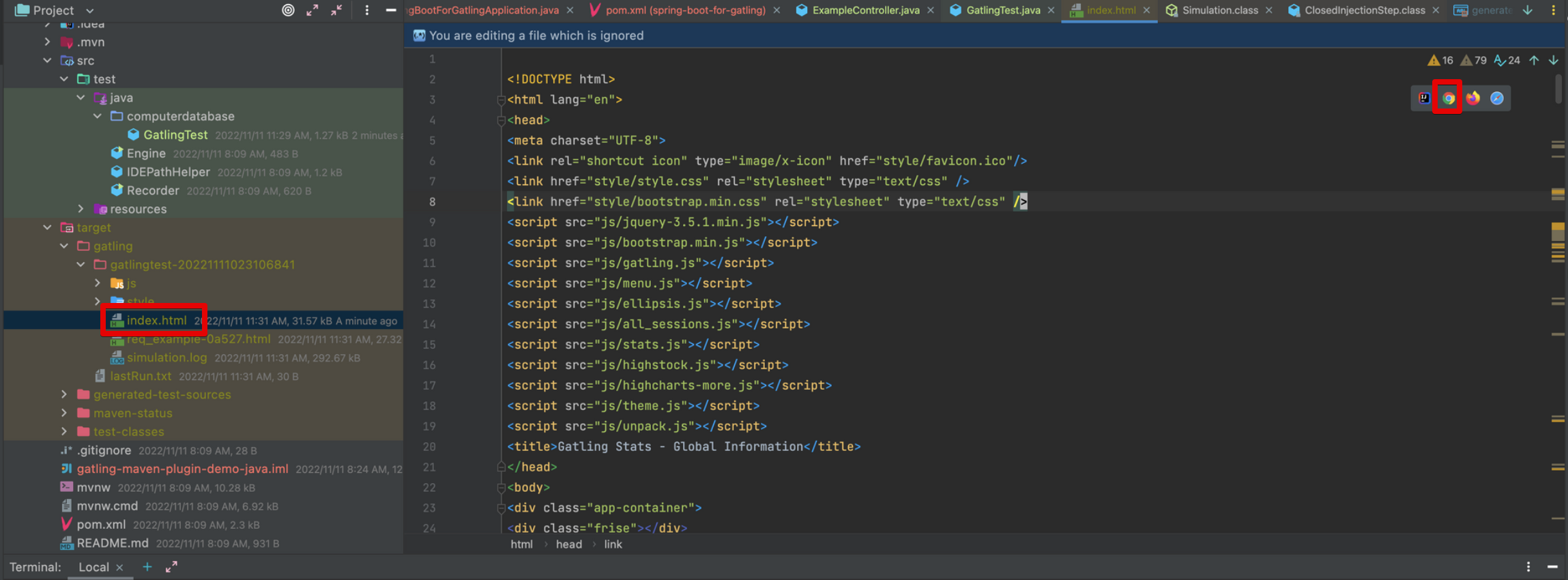Expand the resources folder
The image size is (1568, 580).
tap(81, 209)
